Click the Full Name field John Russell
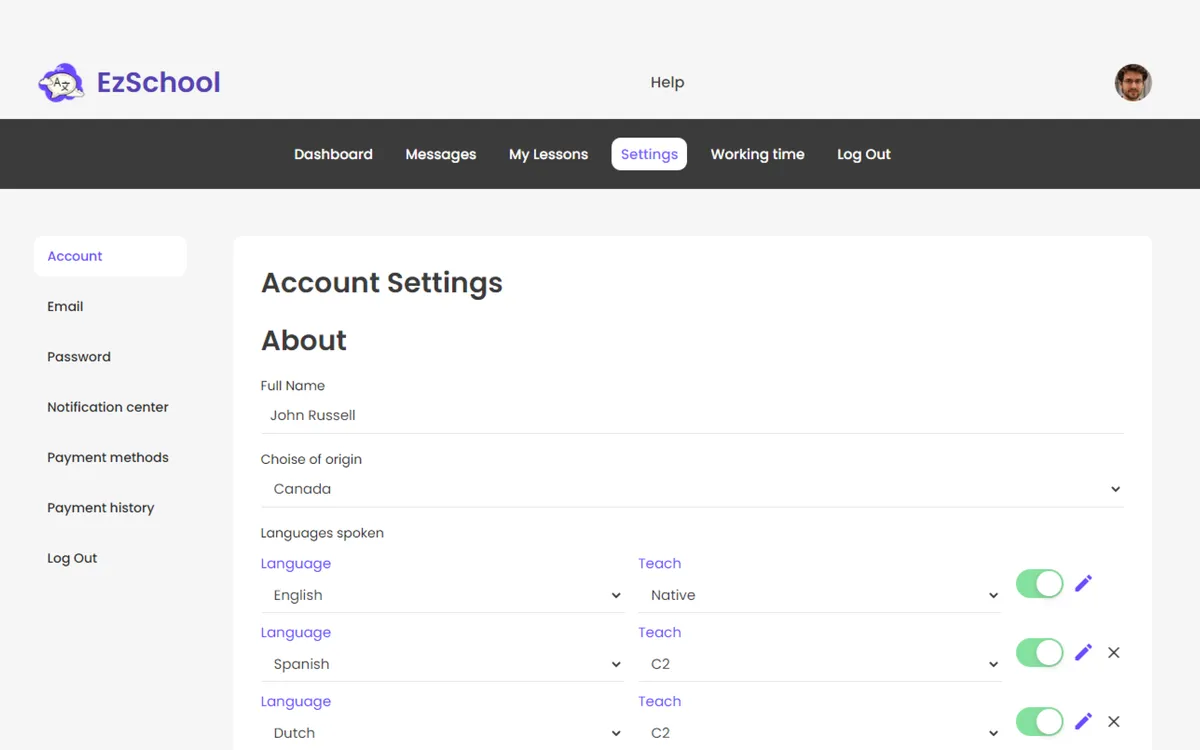1200x750 pixels. click(692, 415)
